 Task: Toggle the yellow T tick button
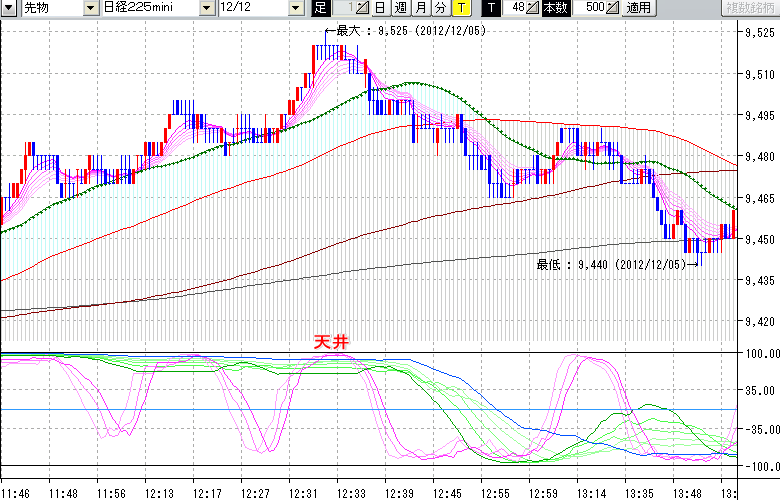pyautogui.click(x=460, y=8)
